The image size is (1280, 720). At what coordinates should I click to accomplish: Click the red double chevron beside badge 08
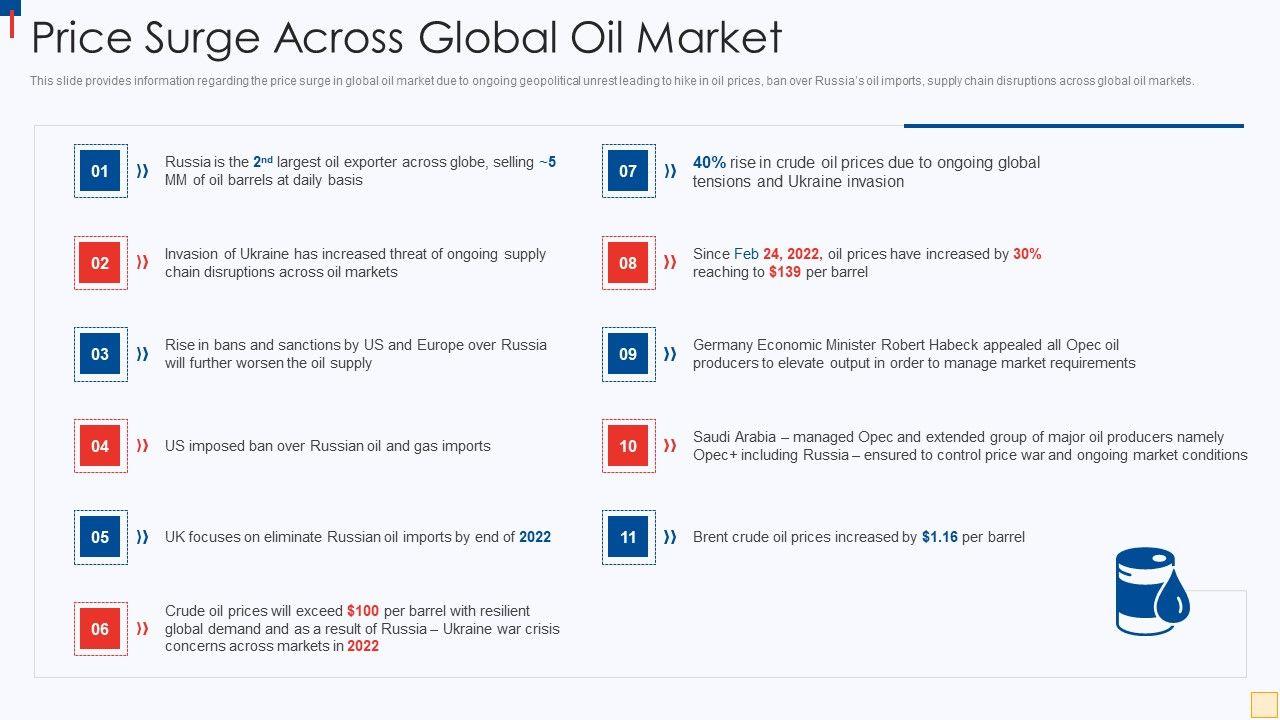[x=670, y=263]
